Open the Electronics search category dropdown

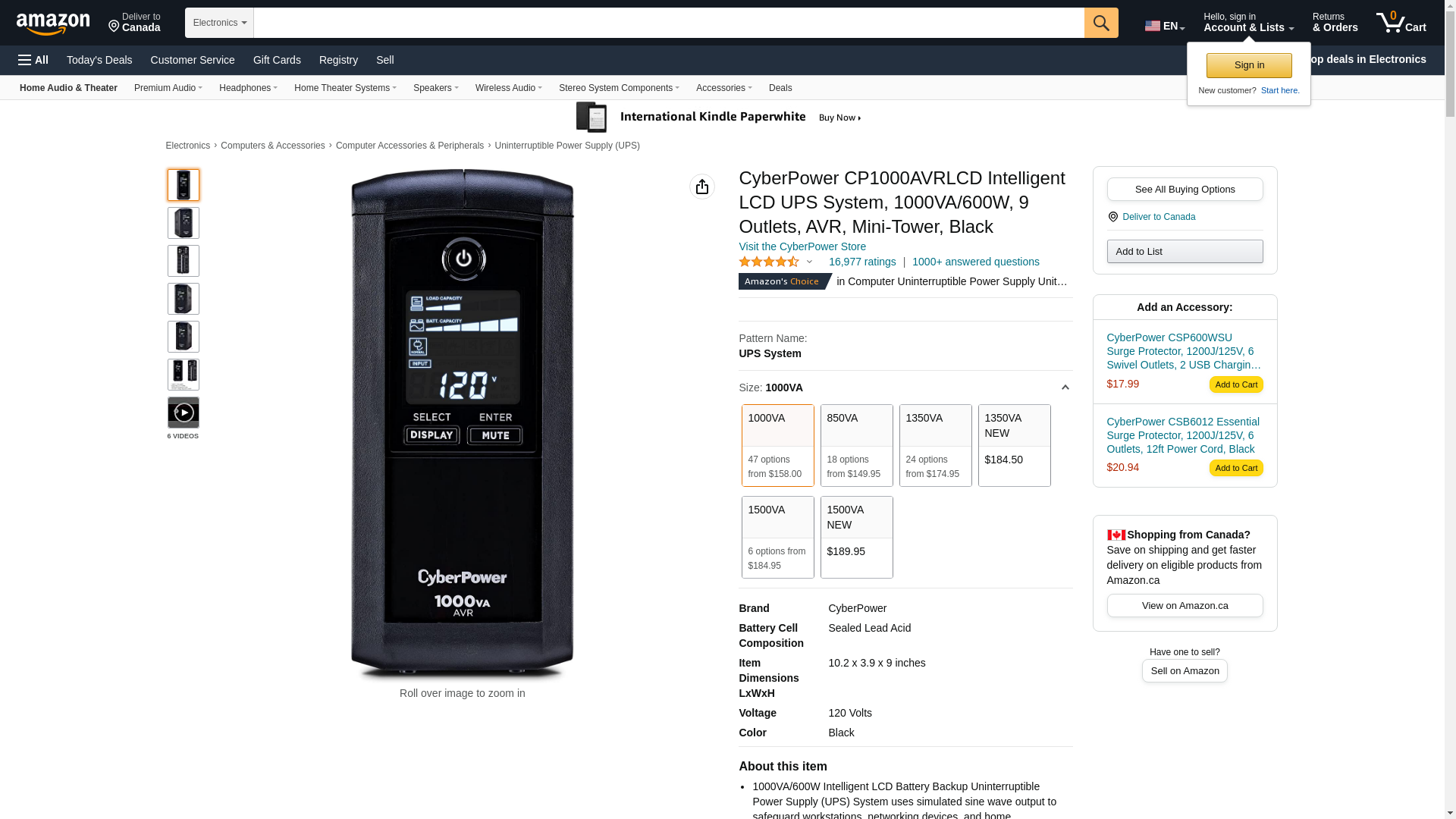click(219, 23)
